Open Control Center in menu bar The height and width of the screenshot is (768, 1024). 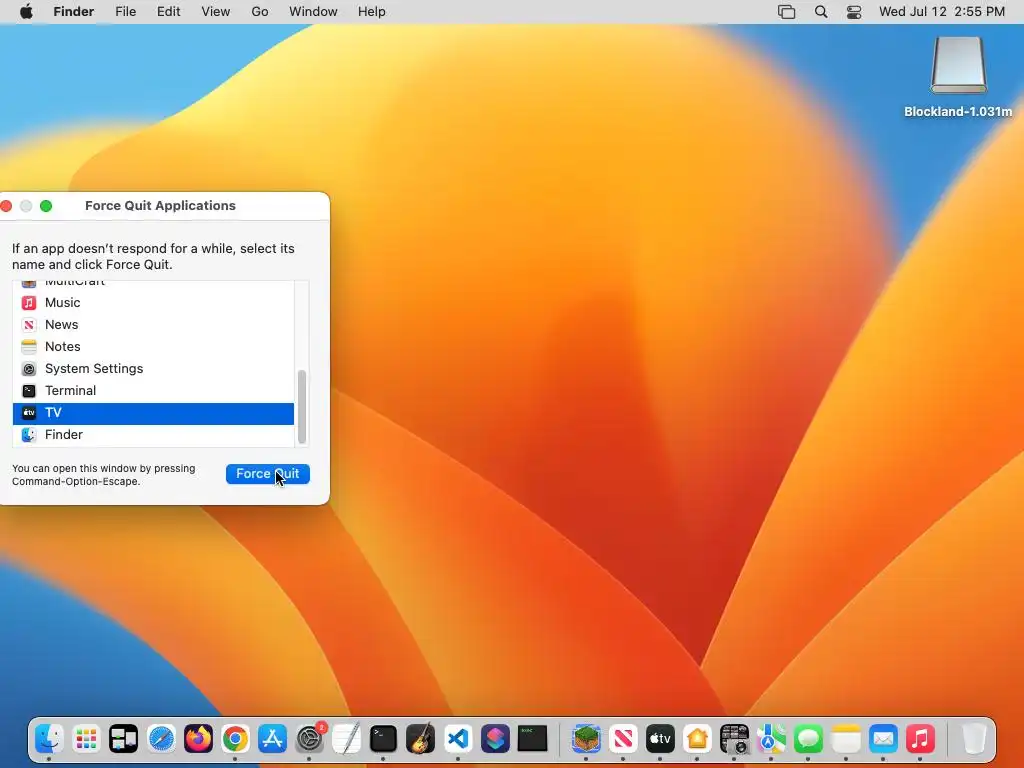[x=854, y=12]
